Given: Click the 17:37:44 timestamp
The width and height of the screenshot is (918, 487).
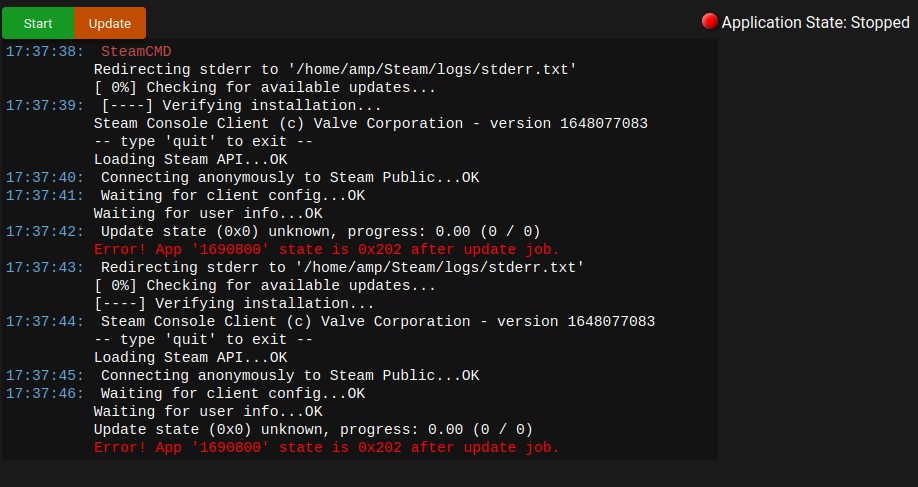Looking at the screenshot, I should click(x=44, y=321).
